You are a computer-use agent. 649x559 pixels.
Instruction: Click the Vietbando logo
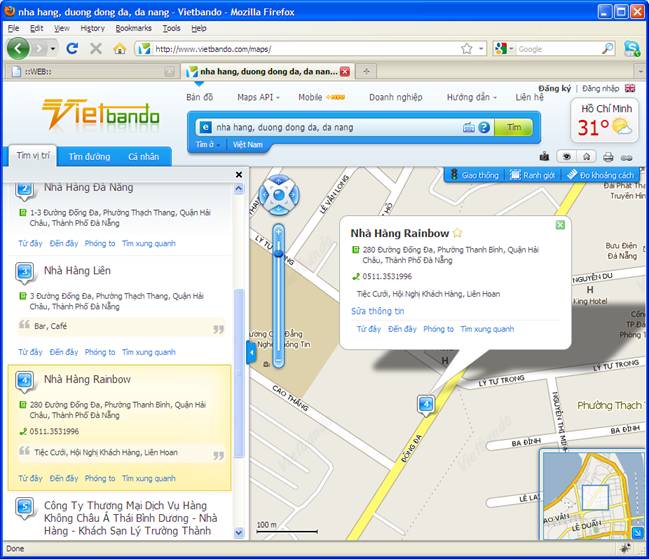pyautogui.click(x=101, y=115)
